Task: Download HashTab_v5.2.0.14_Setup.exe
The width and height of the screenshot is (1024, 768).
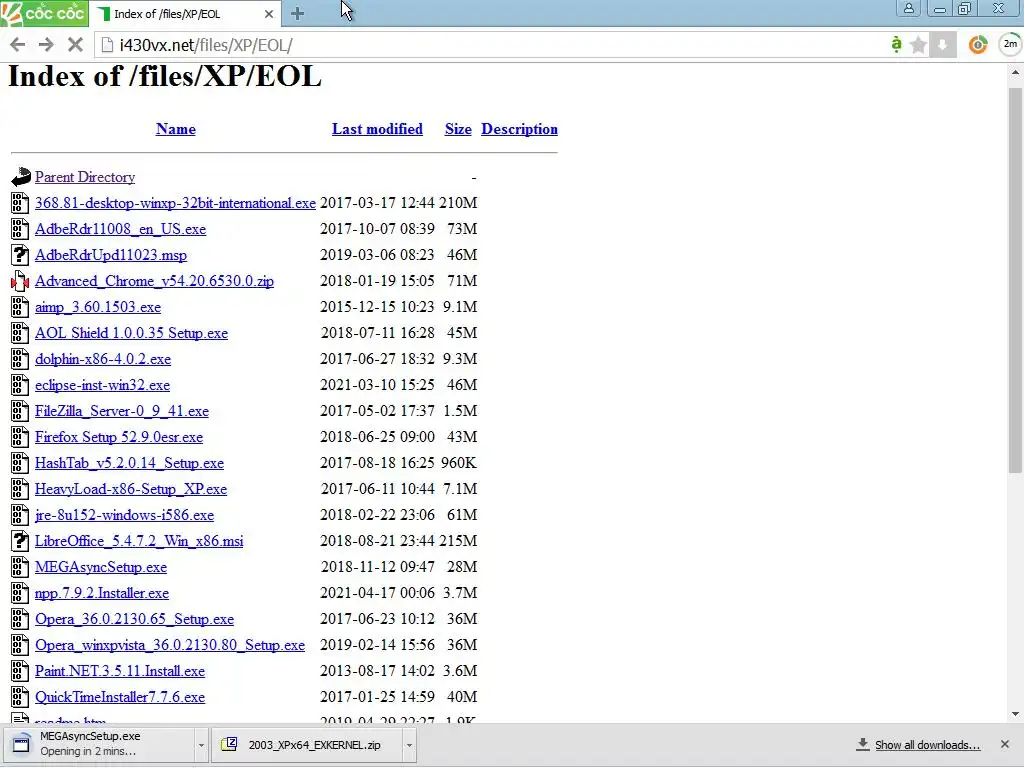Action: (x=129, y=463)
